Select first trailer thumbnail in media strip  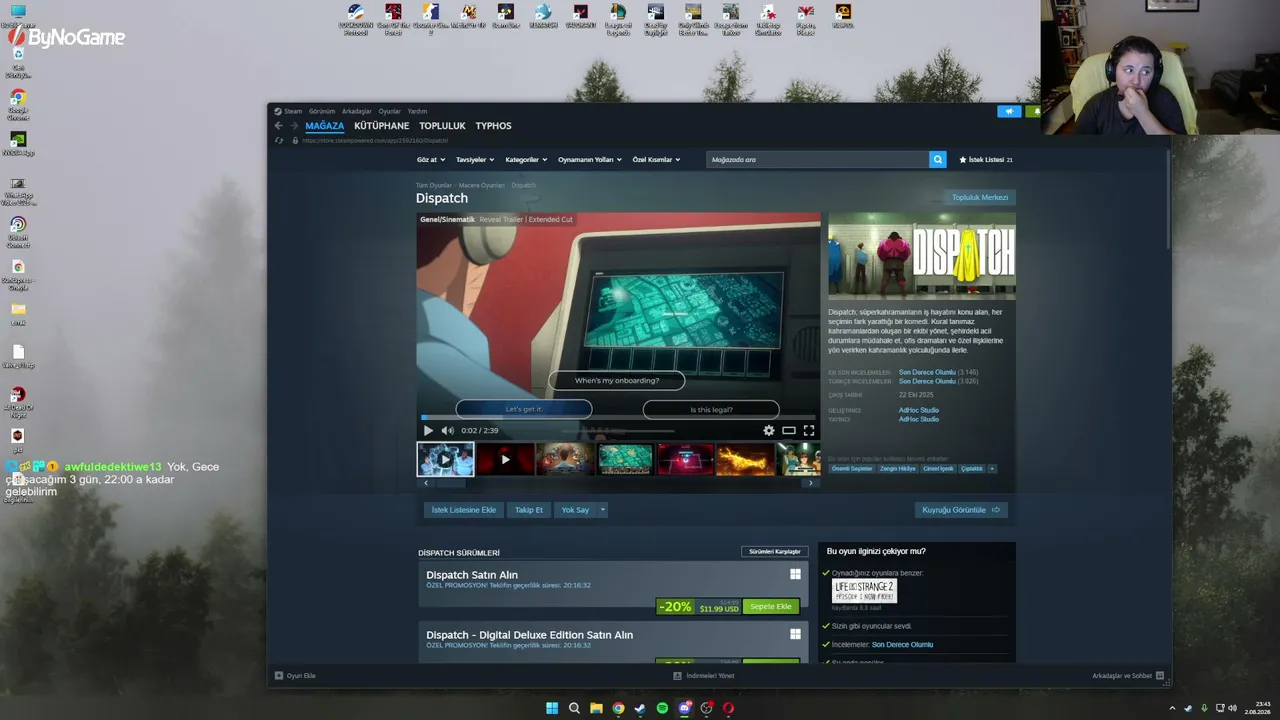[445, 459]
